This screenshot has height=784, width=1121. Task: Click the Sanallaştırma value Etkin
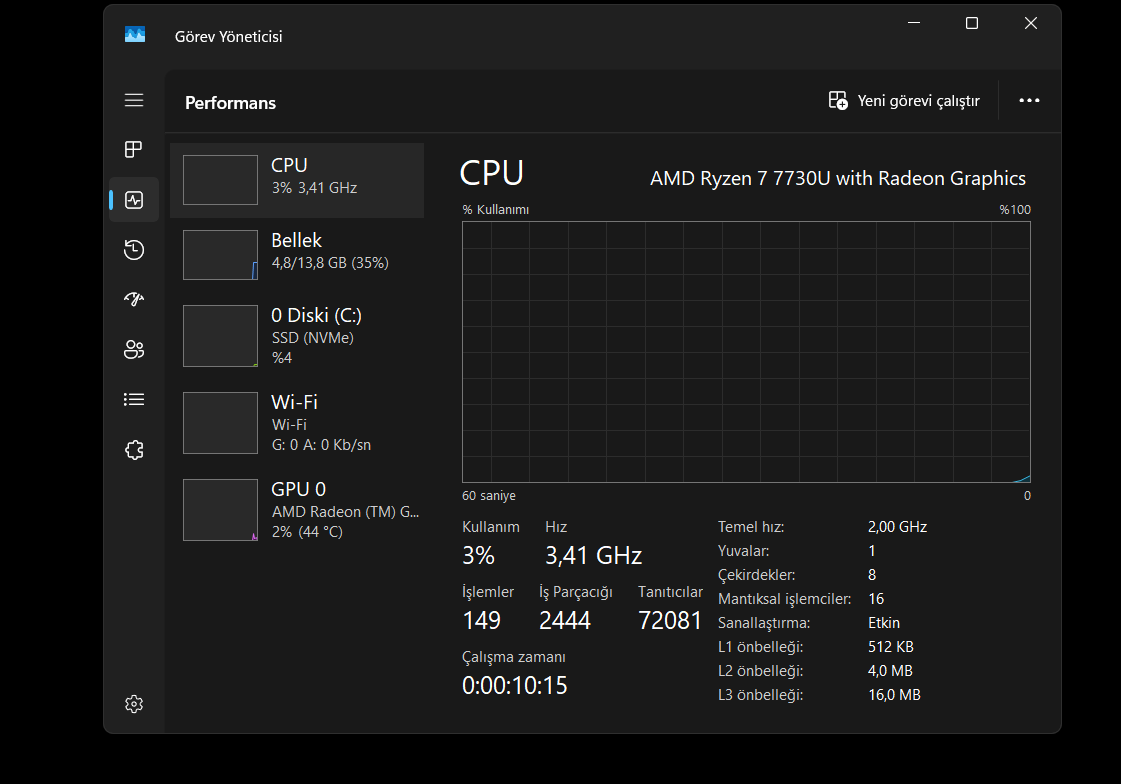tap(884, 622)
